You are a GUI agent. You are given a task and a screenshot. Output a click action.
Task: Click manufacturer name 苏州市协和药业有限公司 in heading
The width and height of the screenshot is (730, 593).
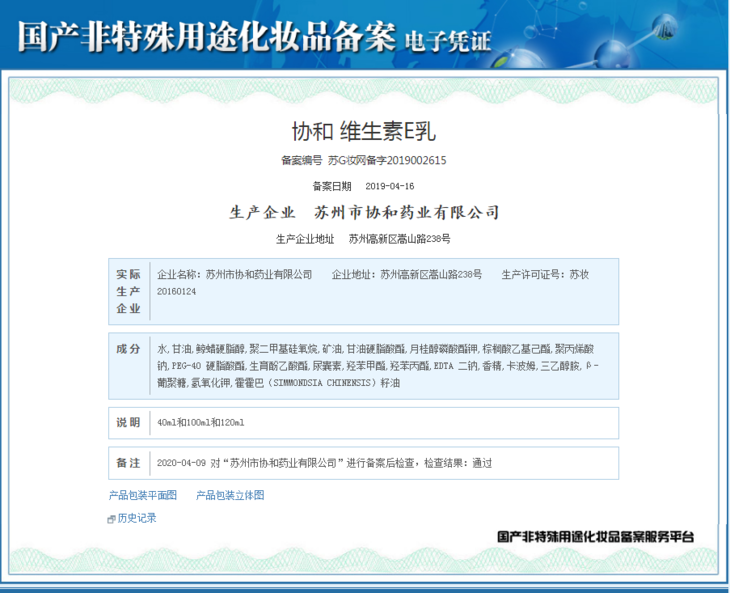(x=407, y=213)
